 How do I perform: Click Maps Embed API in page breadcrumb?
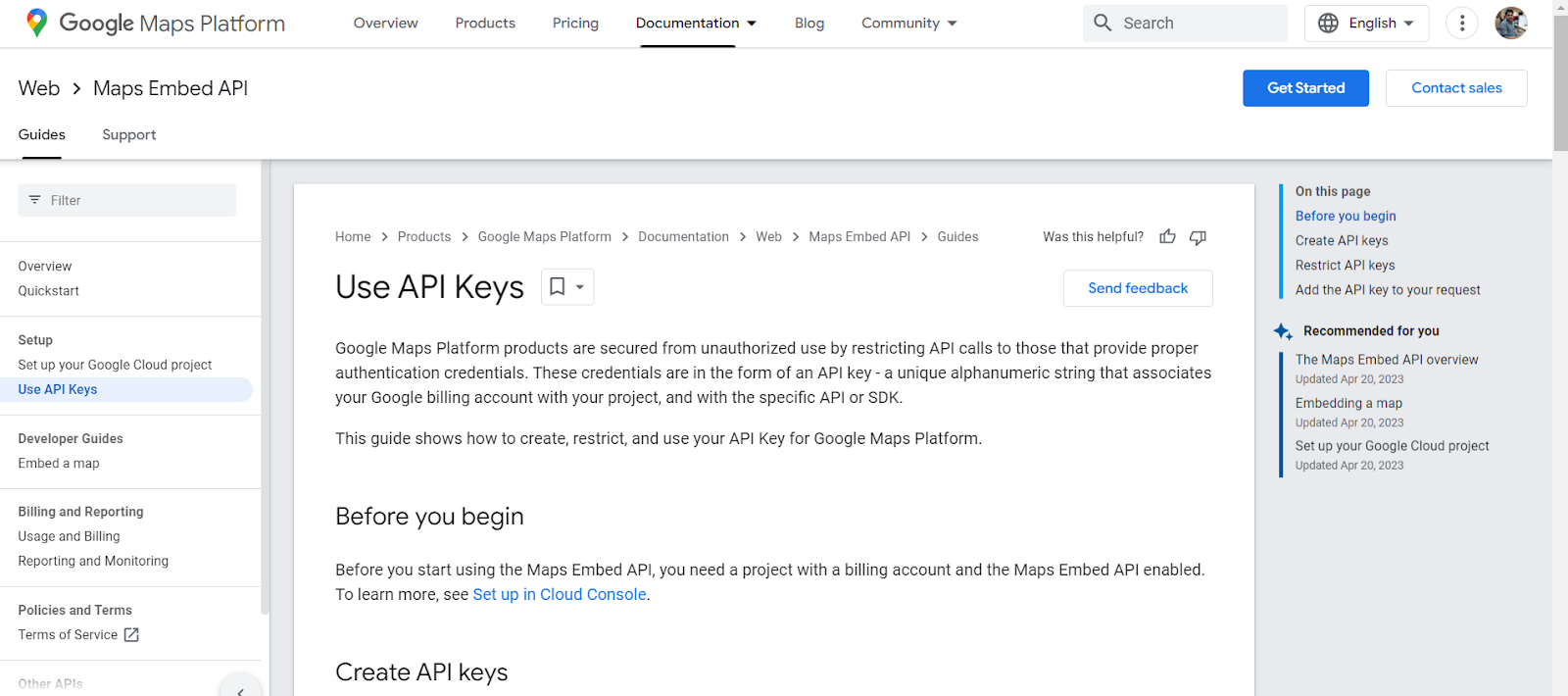[x=859, y=236]
